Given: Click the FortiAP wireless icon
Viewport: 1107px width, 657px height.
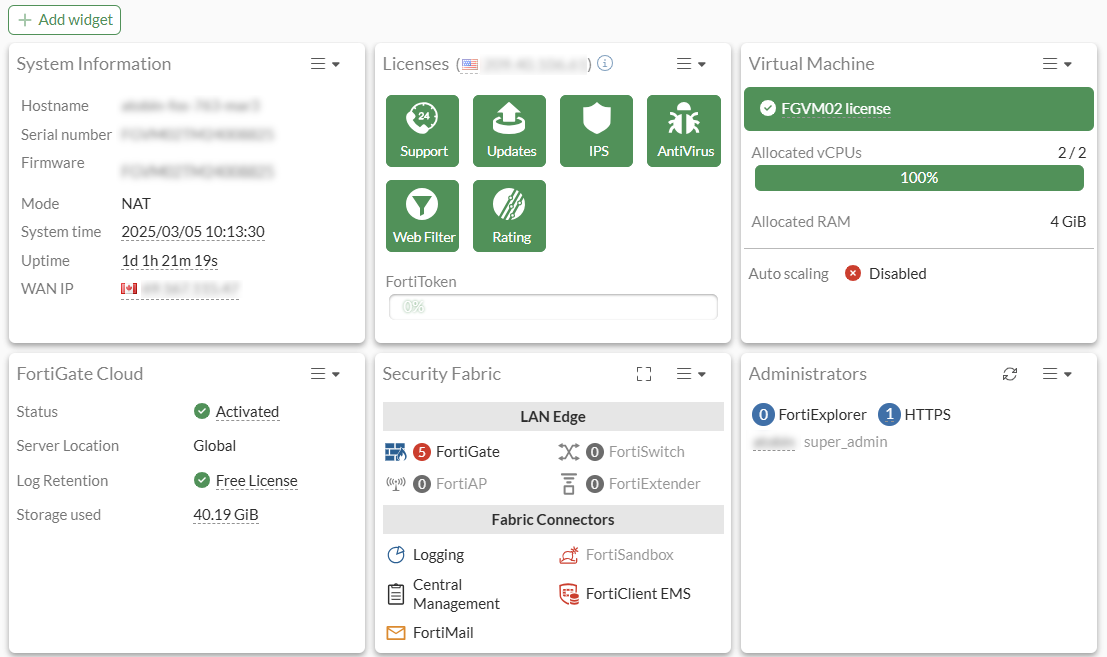Looking at the screenshot, I should pos(395,483).
